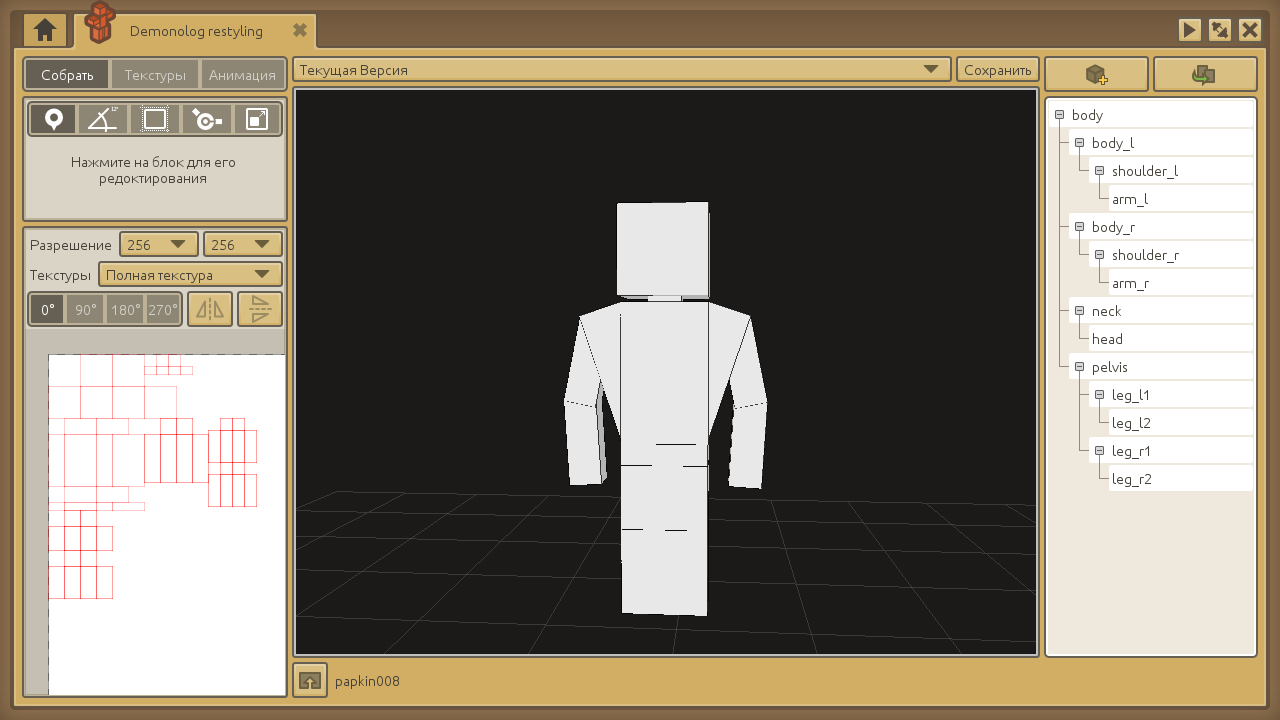Set texture rotation to 90°
The width and height of the screenshot is (1280, 720).
pos(86,310)
